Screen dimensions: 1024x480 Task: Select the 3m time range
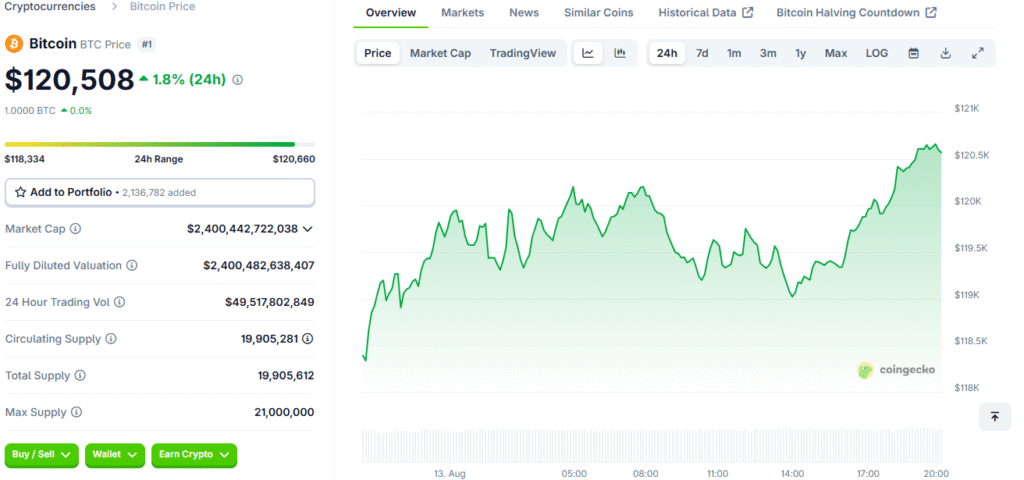[768, 53]
